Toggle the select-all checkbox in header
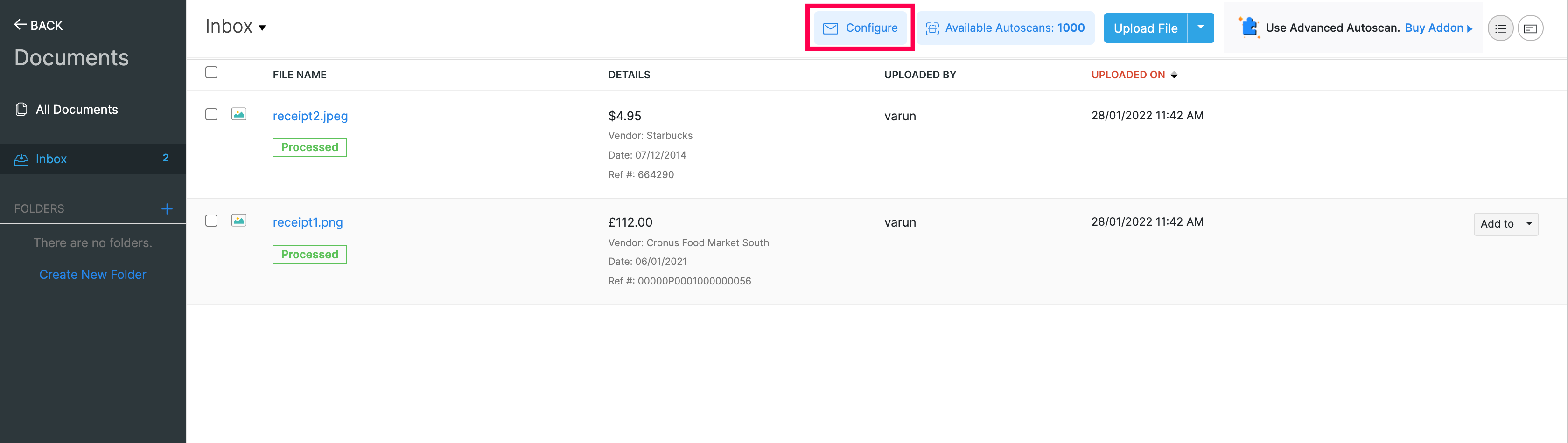1568x443 pixels. (211, 72)
